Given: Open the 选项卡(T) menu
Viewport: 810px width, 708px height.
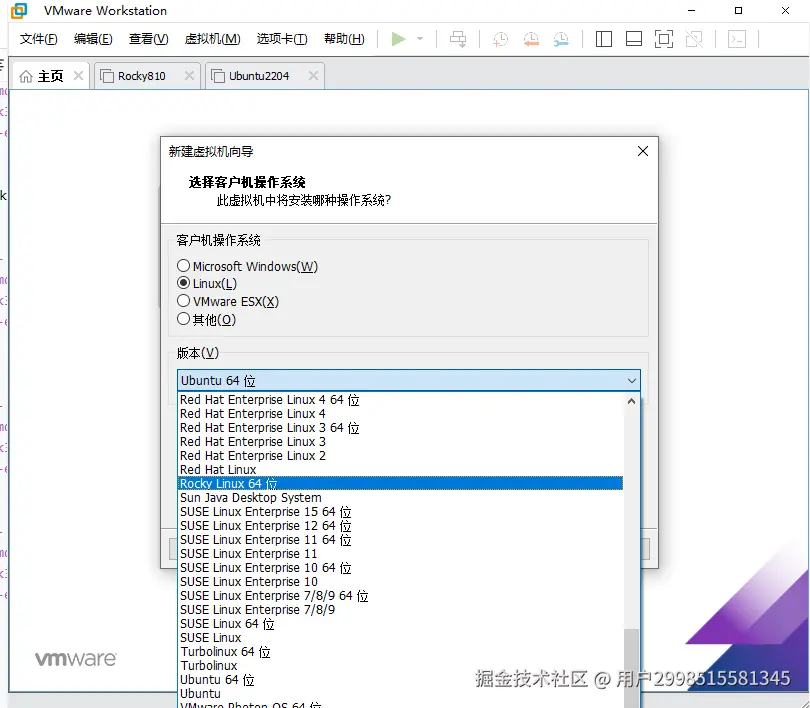Looking at the screenshot, I should pyautogui.click(x=282, y=39).
